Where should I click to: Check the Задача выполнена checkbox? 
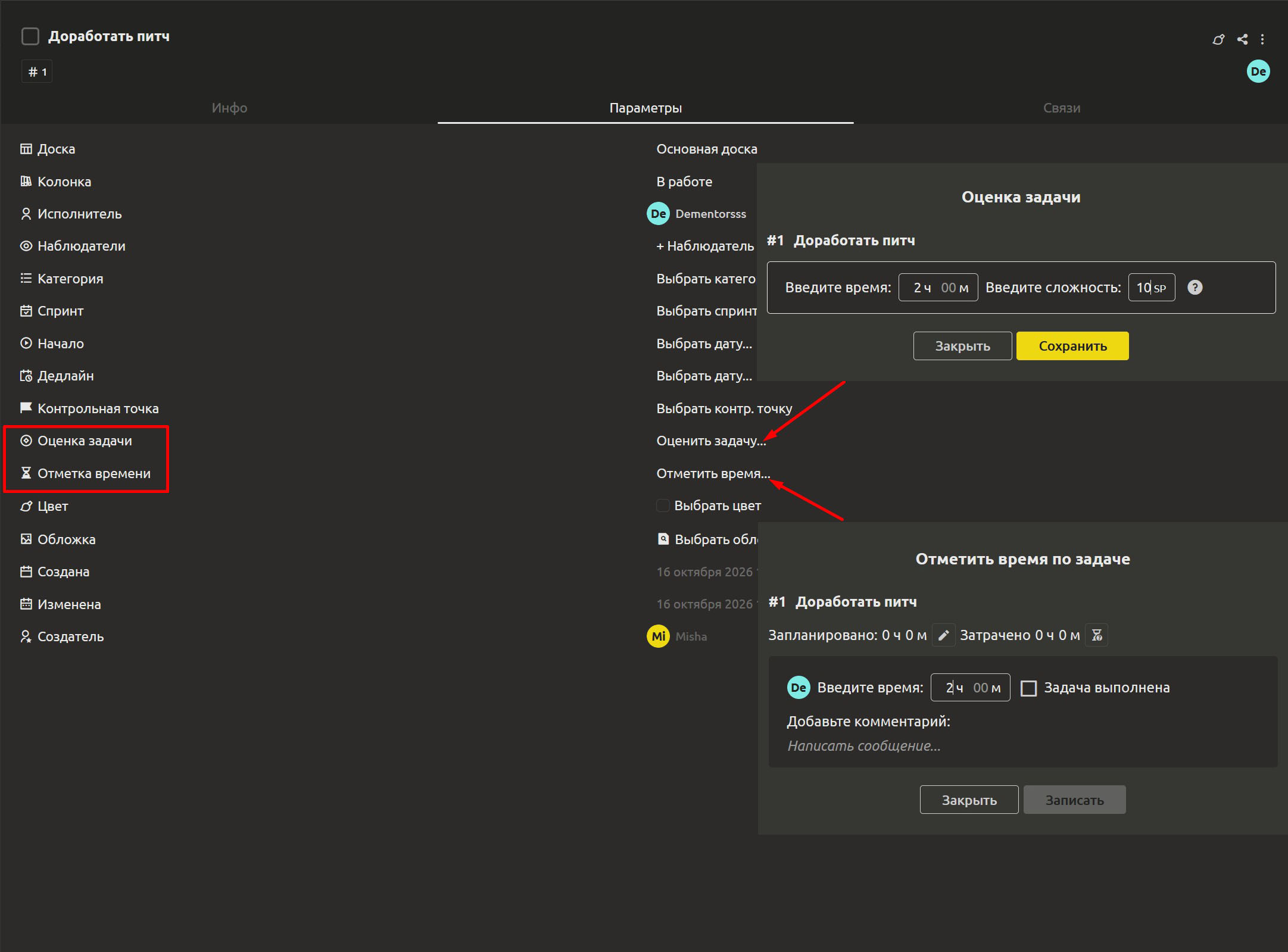tap(1028, 688)
